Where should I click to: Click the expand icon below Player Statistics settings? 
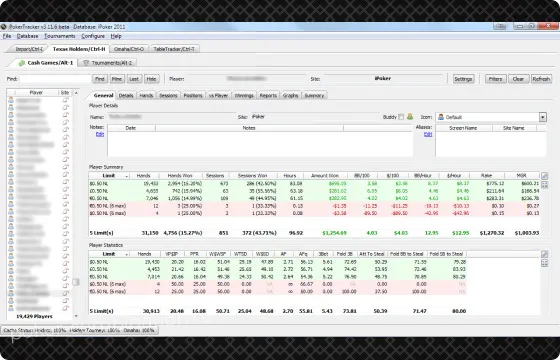coord(544,263)
